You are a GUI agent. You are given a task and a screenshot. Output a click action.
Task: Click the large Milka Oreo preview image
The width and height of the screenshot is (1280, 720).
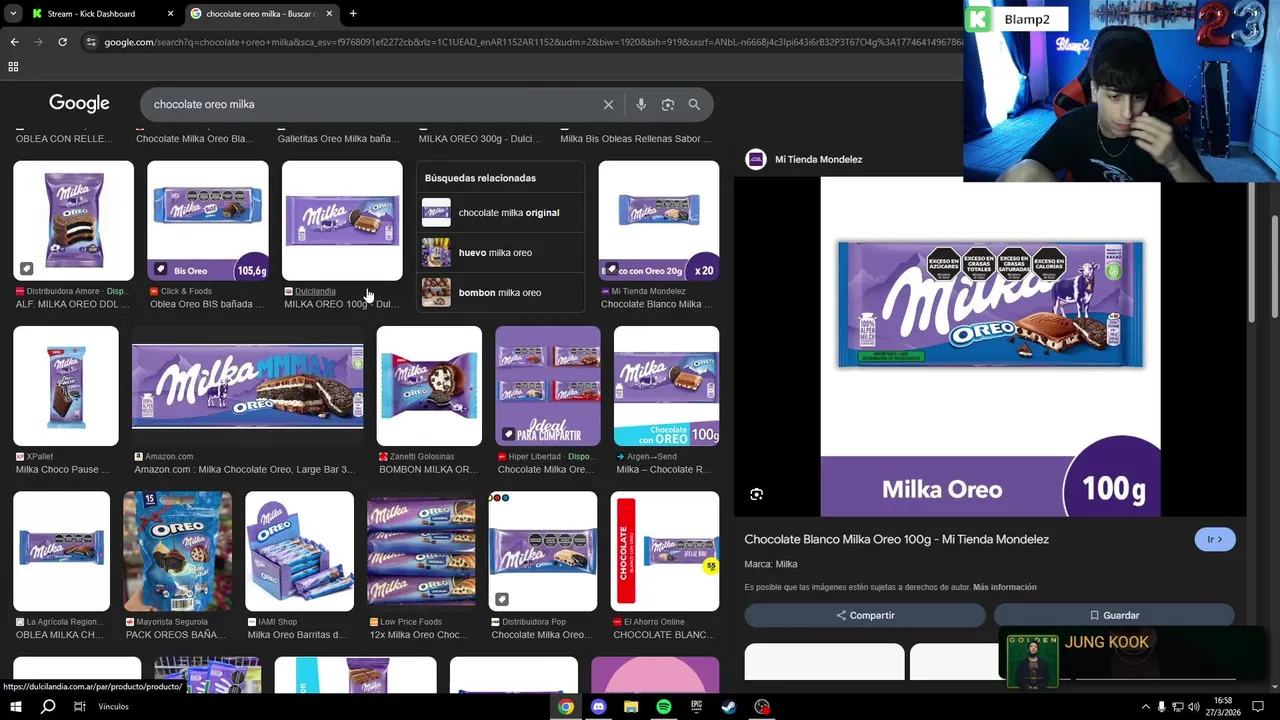point(990,347)
